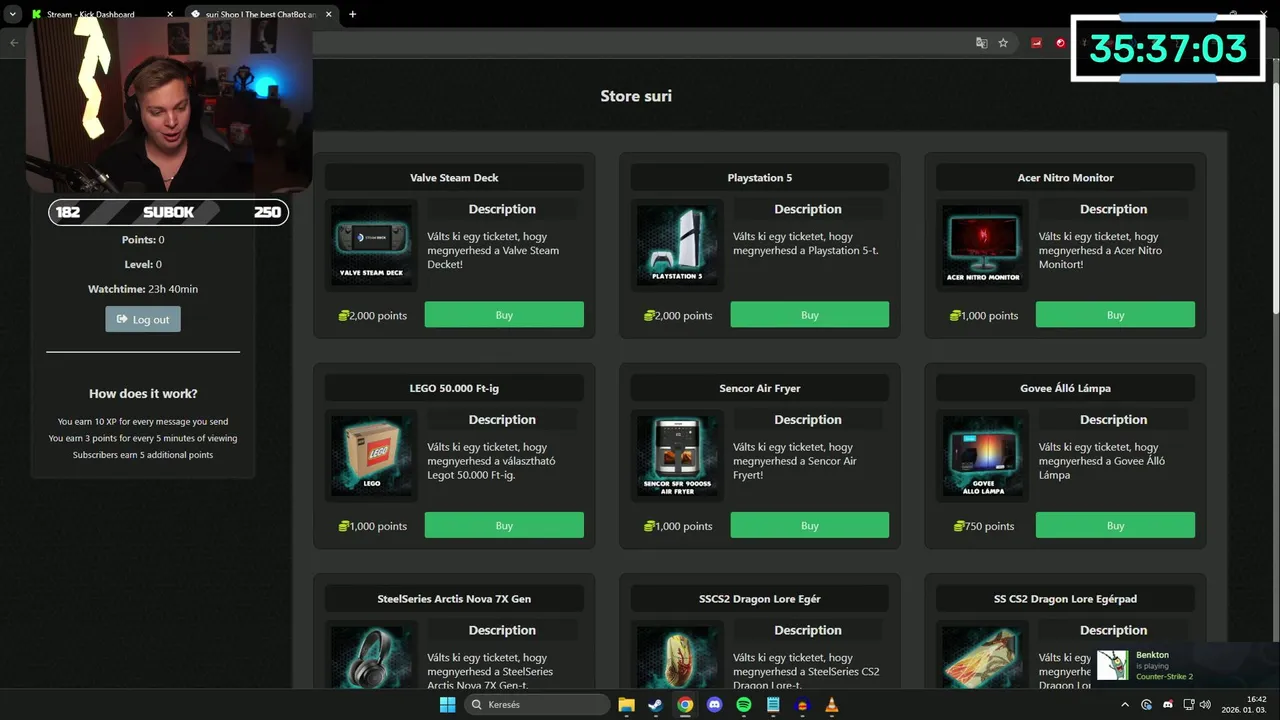Image resolution: width=1280 pixels, height=720 pixels.
Task: Click the Acer Nitro Monitor card title
Action: click(1065, 177)
